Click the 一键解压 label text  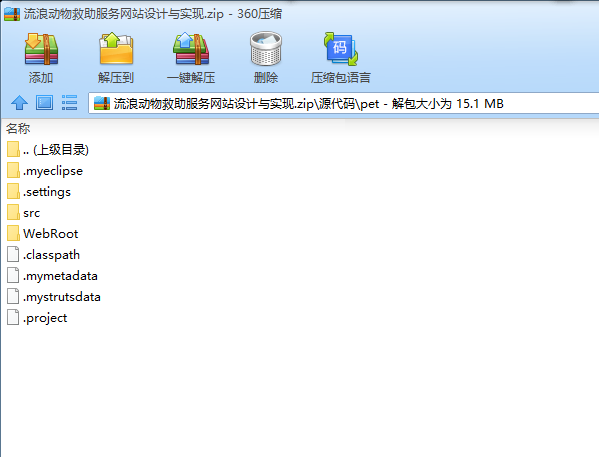tap(191, 78)
